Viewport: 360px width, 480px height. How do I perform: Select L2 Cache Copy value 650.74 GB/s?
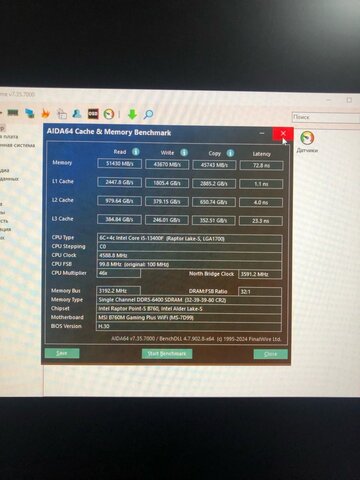[x=214, y=202]
